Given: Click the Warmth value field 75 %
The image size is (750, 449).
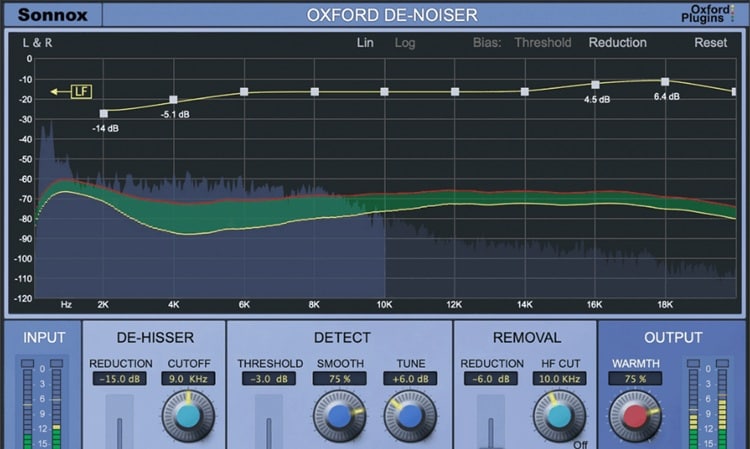Looking at the screenshot, I should point(635,379).
